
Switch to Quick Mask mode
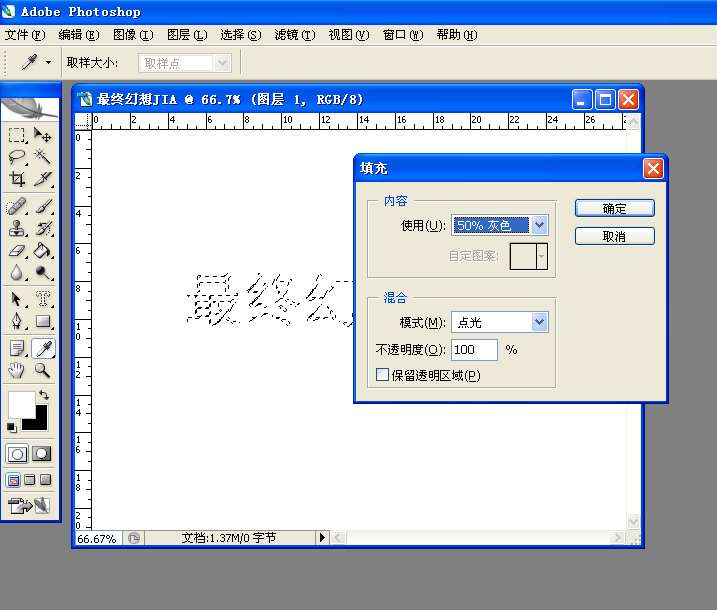pyautogui.click(x=42, y=454)
